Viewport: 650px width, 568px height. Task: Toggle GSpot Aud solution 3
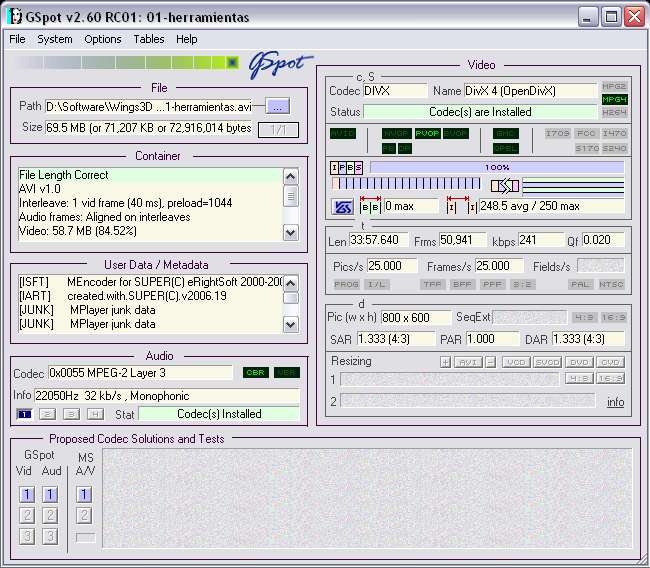[50, 536]
